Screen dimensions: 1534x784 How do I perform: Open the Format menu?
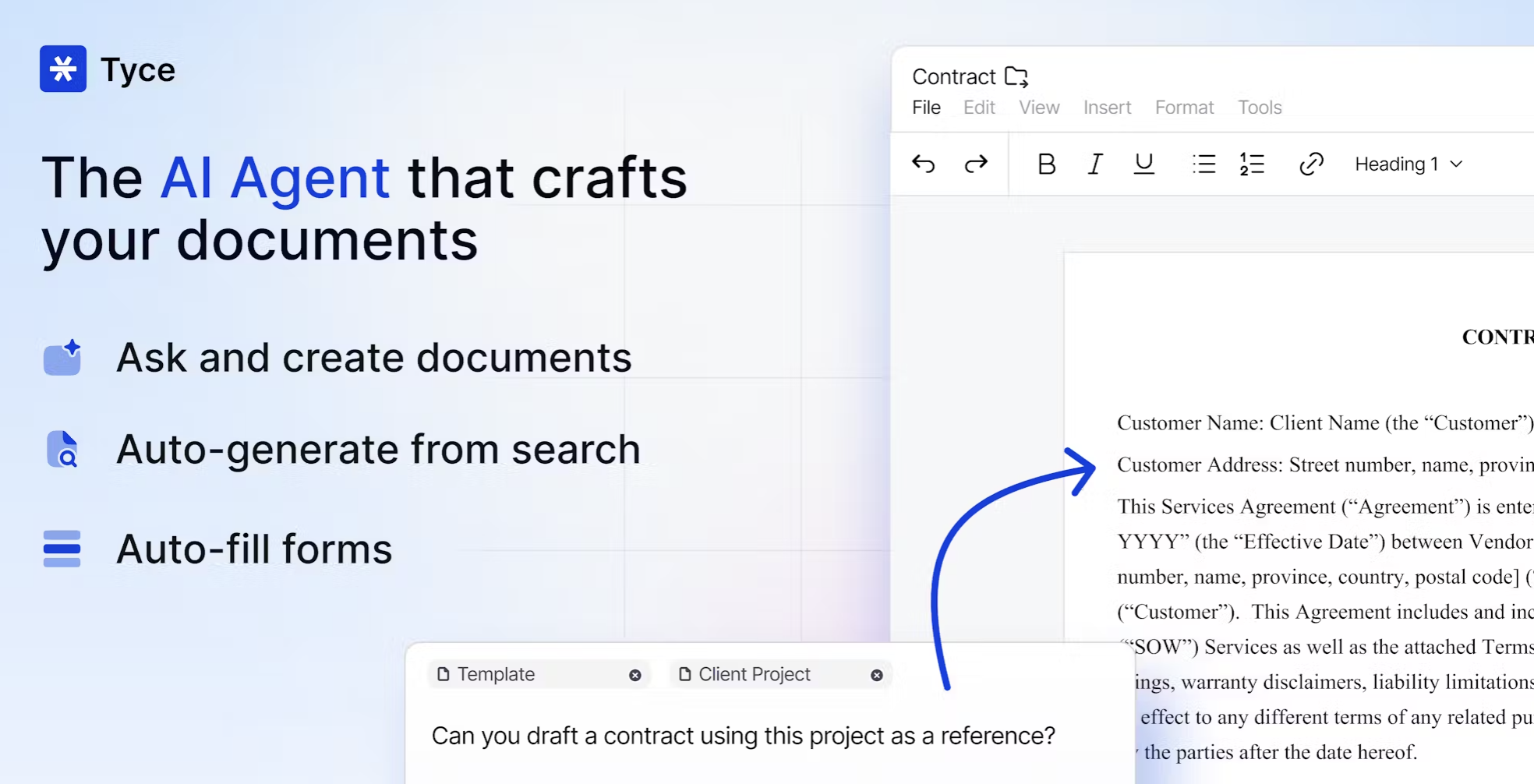pyautogui.click(x=1185, y=108)
